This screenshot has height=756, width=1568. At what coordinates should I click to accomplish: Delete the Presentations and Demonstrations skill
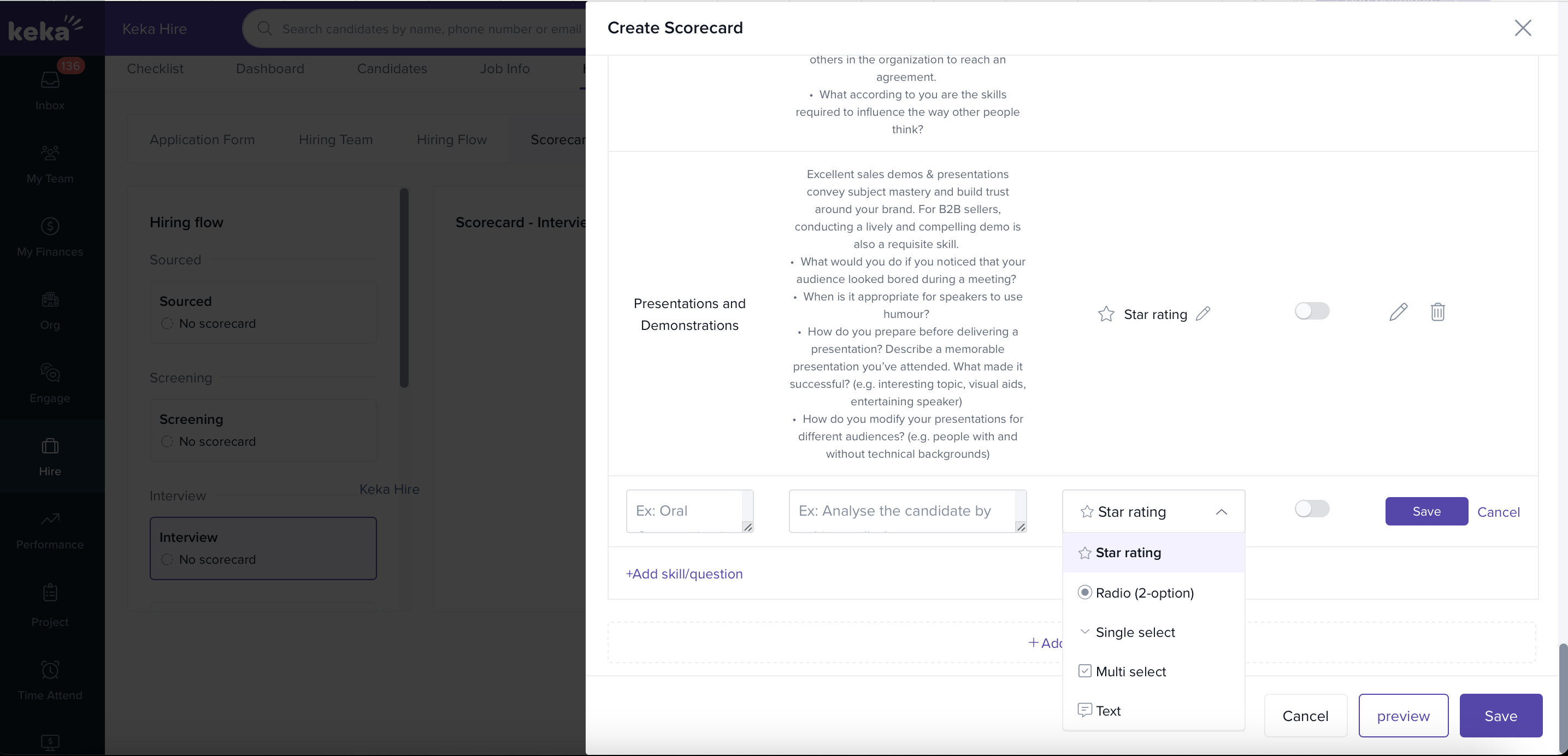click(1437, 312)
